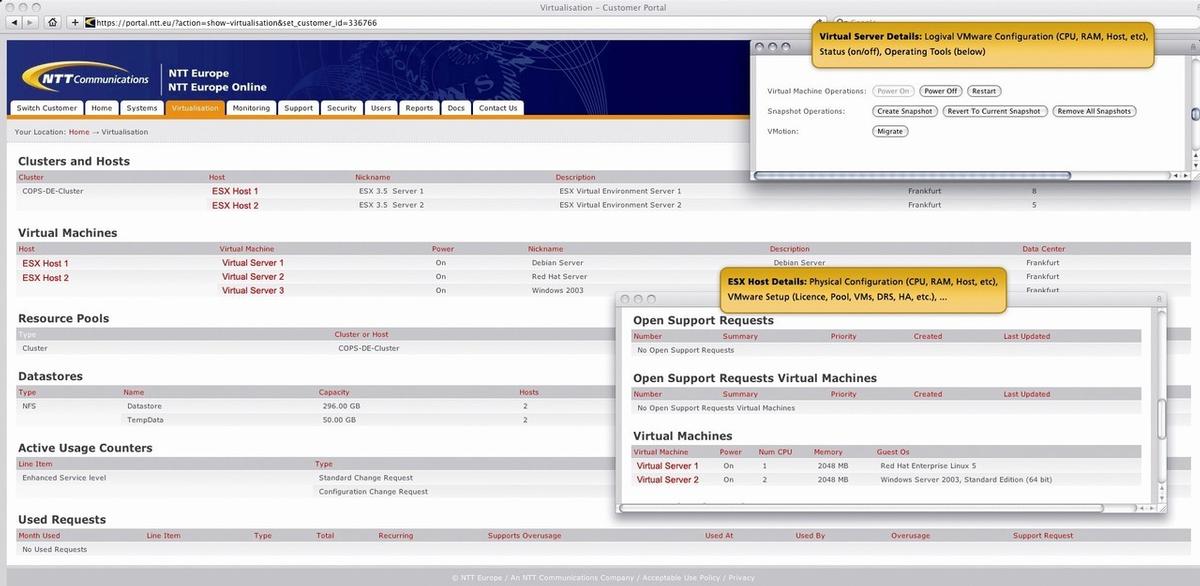This screenshot has width=1200, height=586.
Task: Click the 'NFS' datastore type cell
Action: coord(29,406)
